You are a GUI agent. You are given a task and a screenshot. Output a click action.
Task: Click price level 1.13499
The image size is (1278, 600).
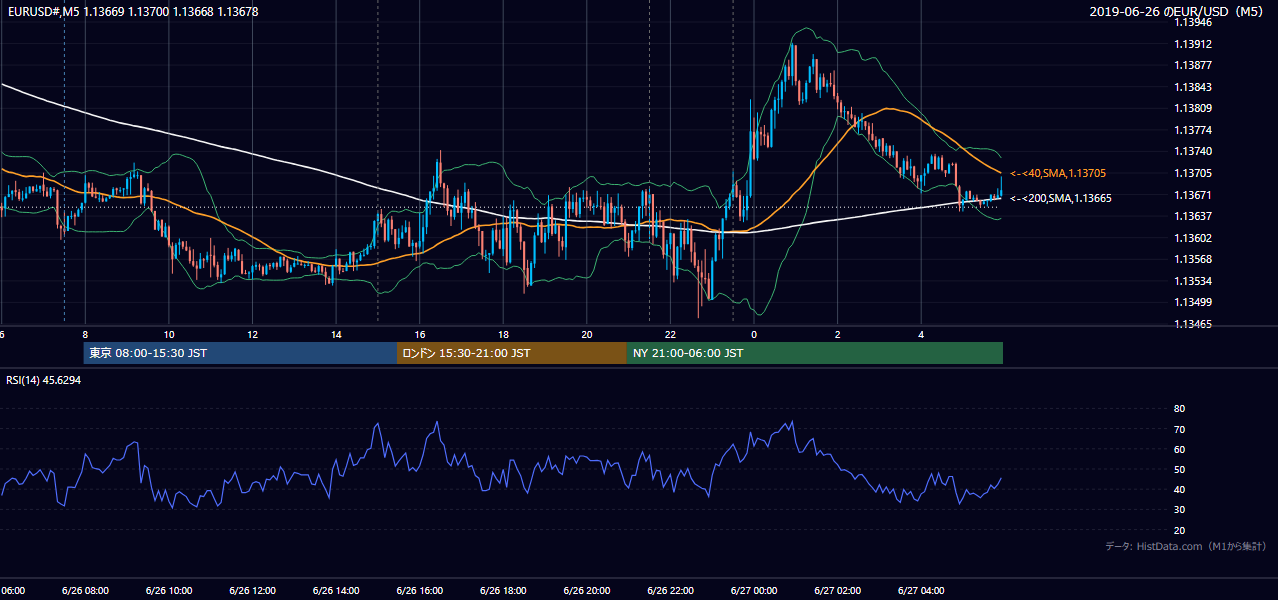(x=1192, y=302)
